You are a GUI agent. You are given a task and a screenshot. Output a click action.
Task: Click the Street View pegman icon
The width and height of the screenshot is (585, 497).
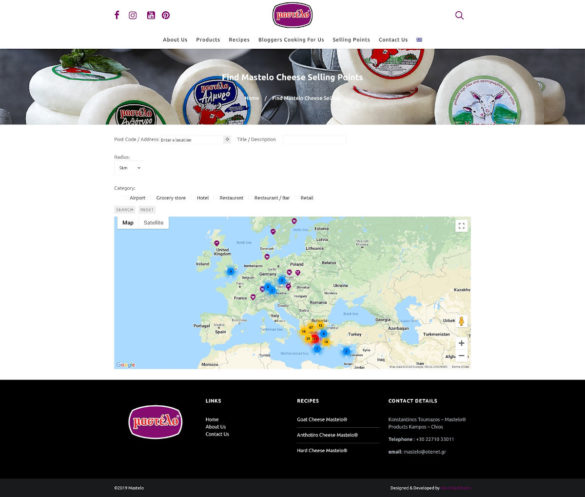[x=462, y=321]
